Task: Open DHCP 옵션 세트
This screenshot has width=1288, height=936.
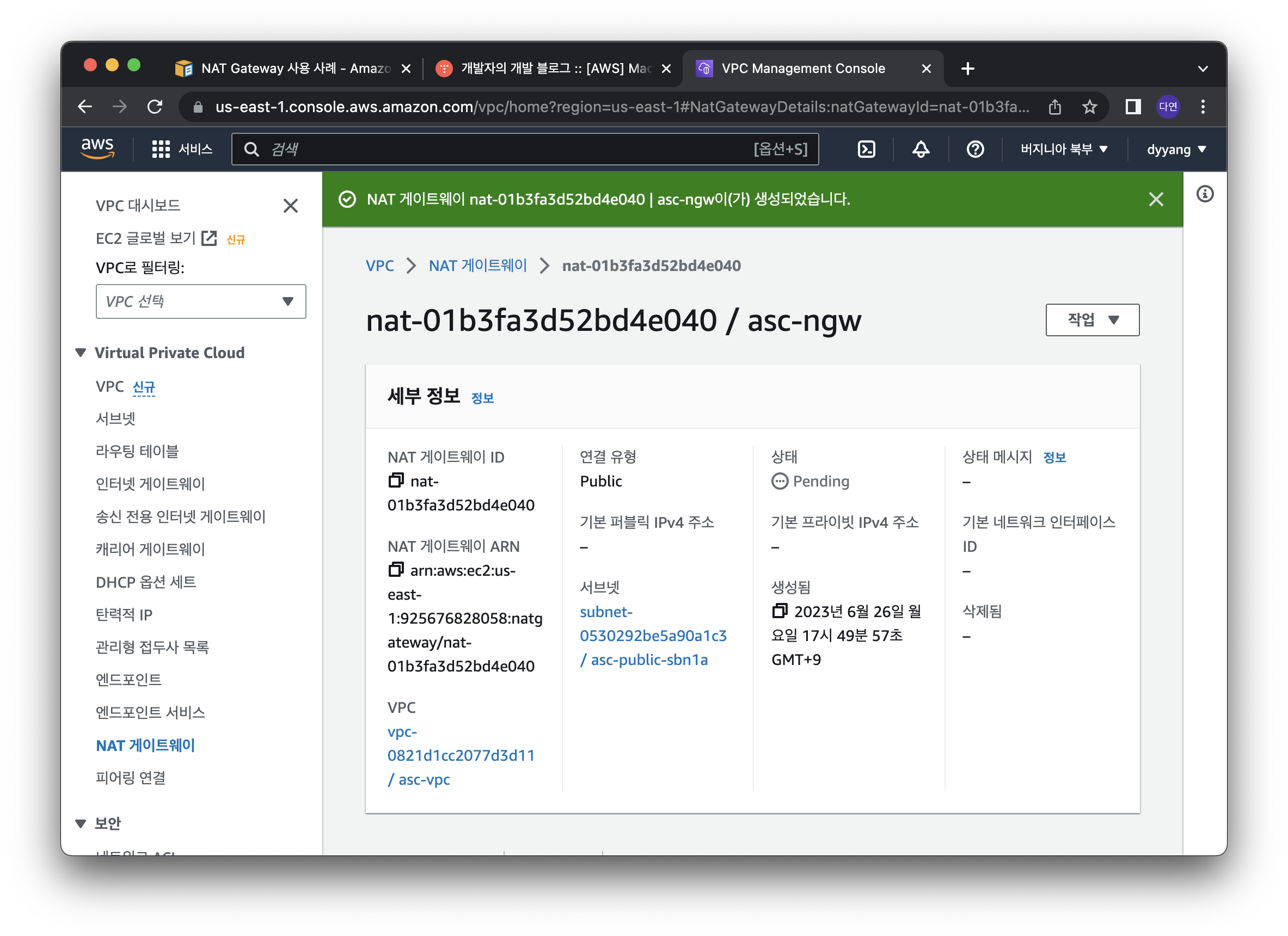Action: [x=145, y=582]
